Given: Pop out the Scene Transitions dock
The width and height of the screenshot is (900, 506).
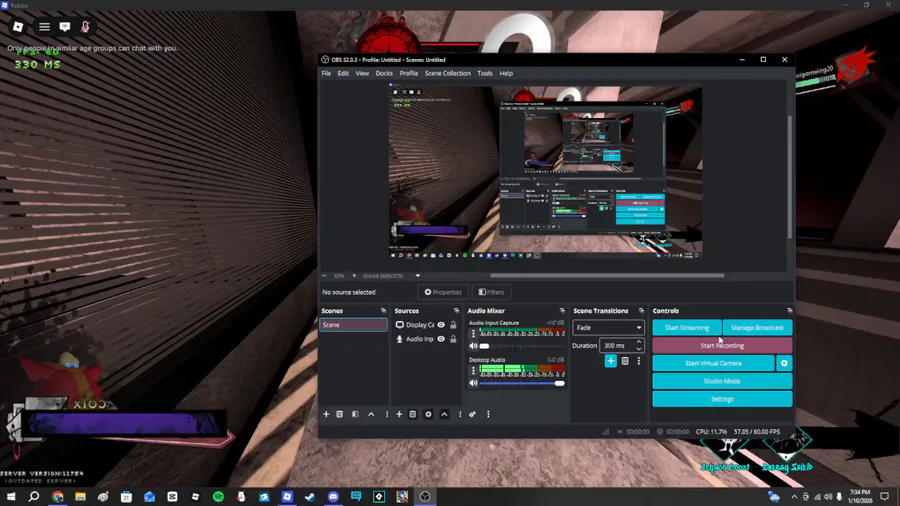Looking at the screenshot, I should 641,311.
